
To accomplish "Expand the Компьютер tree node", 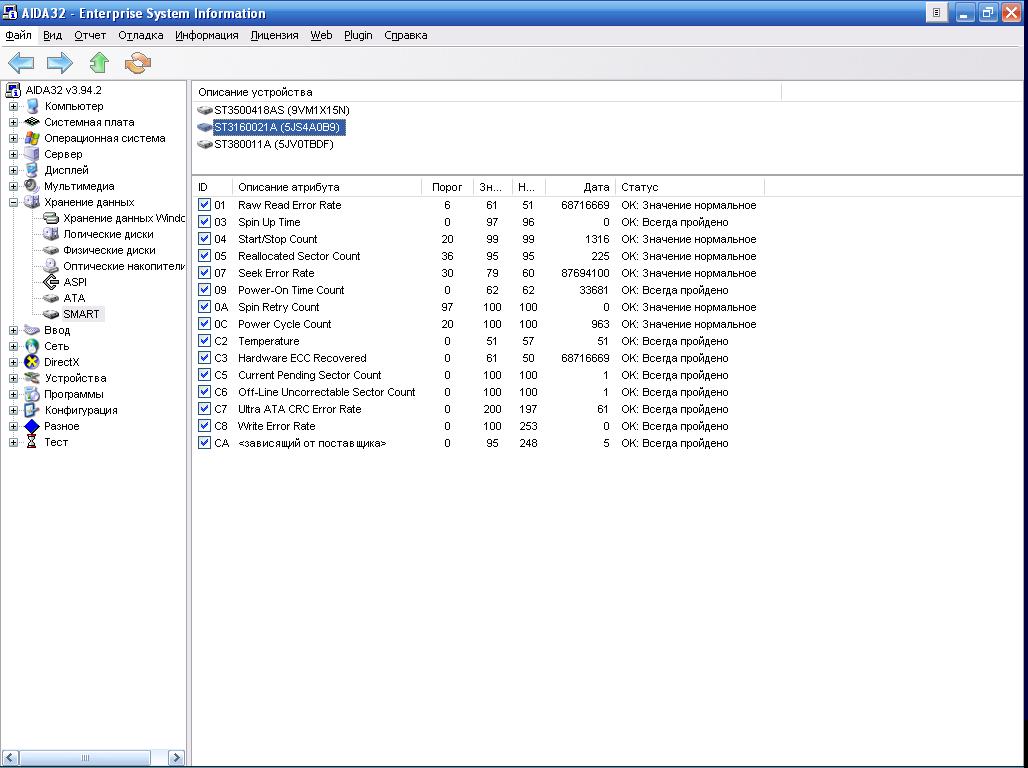I will click(13, 106).
